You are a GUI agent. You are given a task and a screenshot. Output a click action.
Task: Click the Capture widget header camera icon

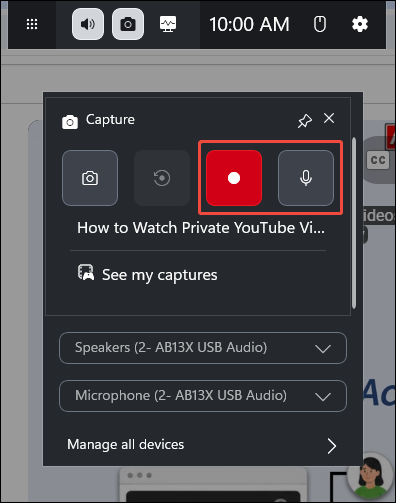70,122
